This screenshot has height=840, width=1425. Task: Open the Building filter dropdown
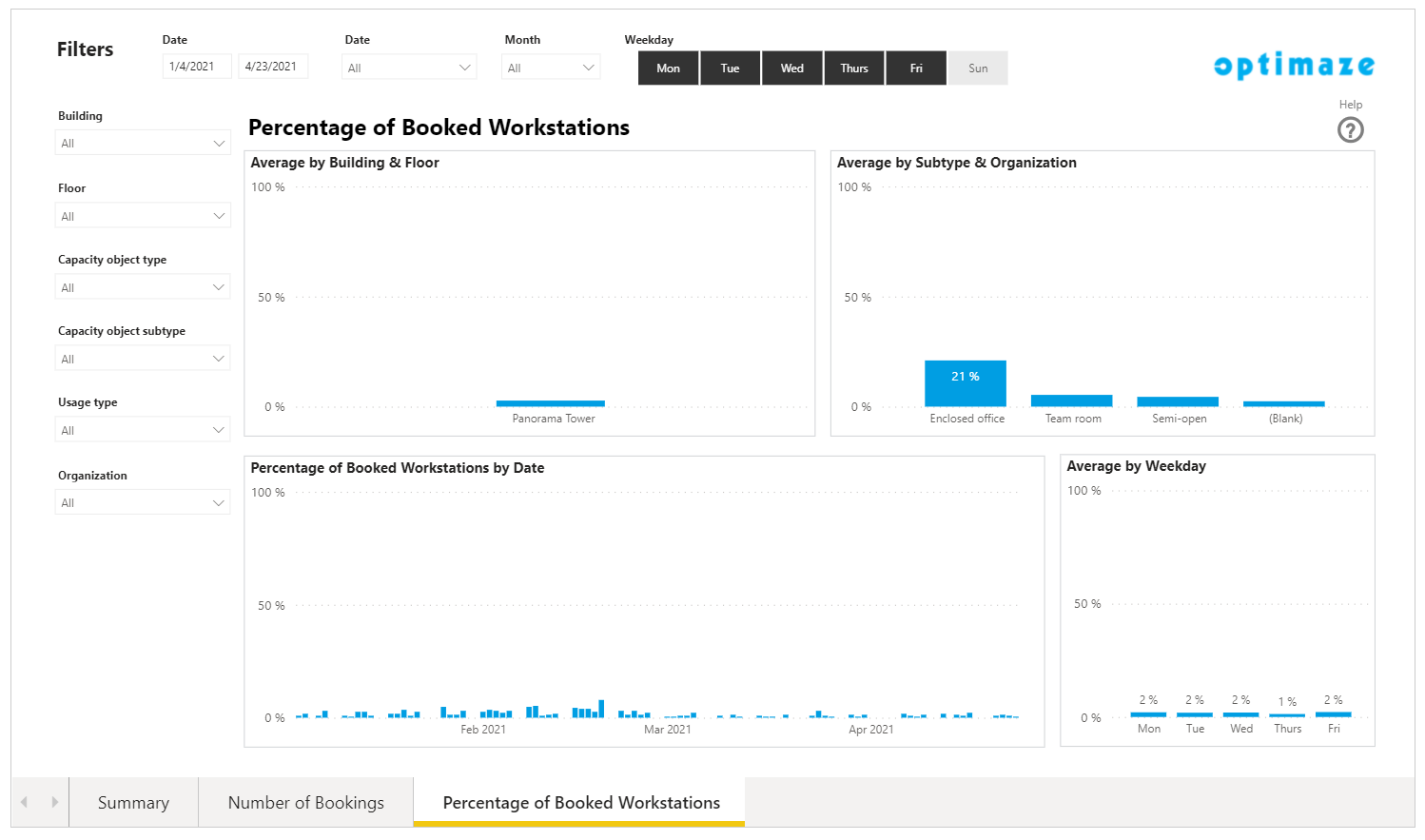(143, 144)
